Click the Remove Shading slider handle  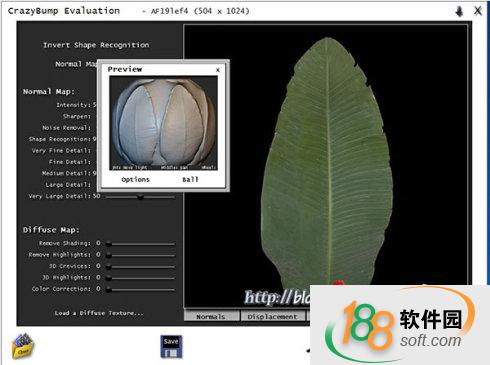[x=109, y=244]
